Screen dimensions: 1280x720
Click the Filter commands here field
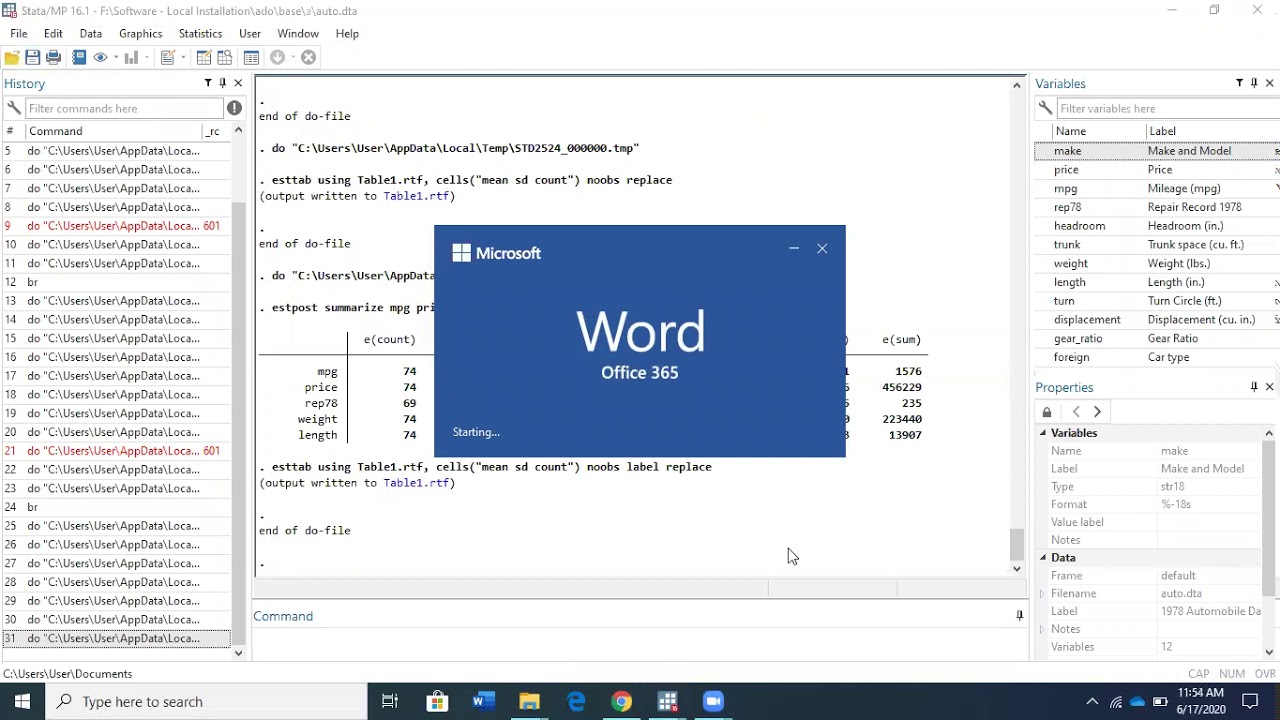[x=124, y=108]
